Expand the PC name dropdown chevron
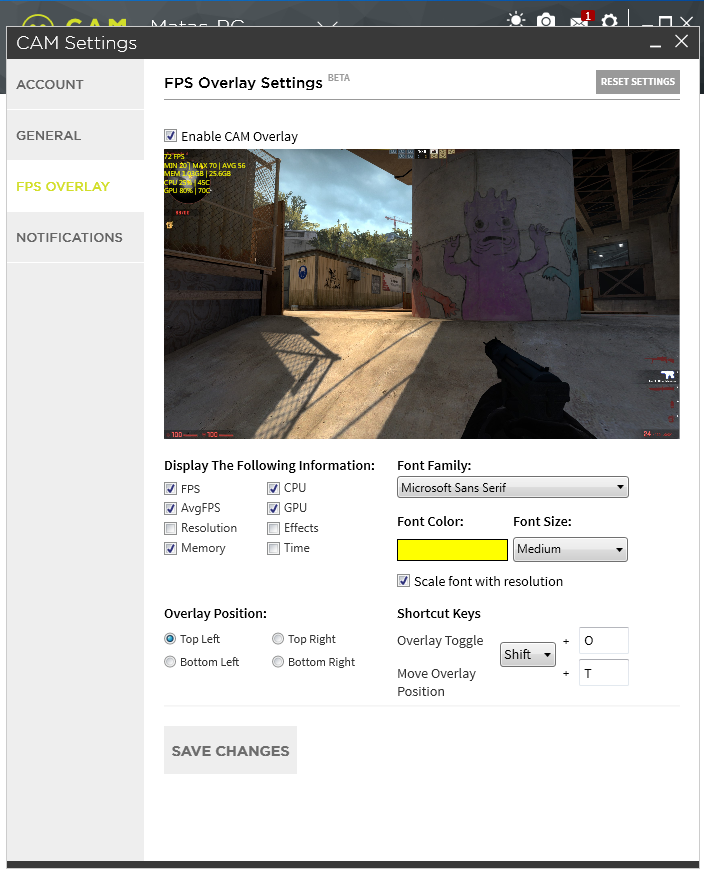Screen dimensions: 704x888 (x=327, y=24)
